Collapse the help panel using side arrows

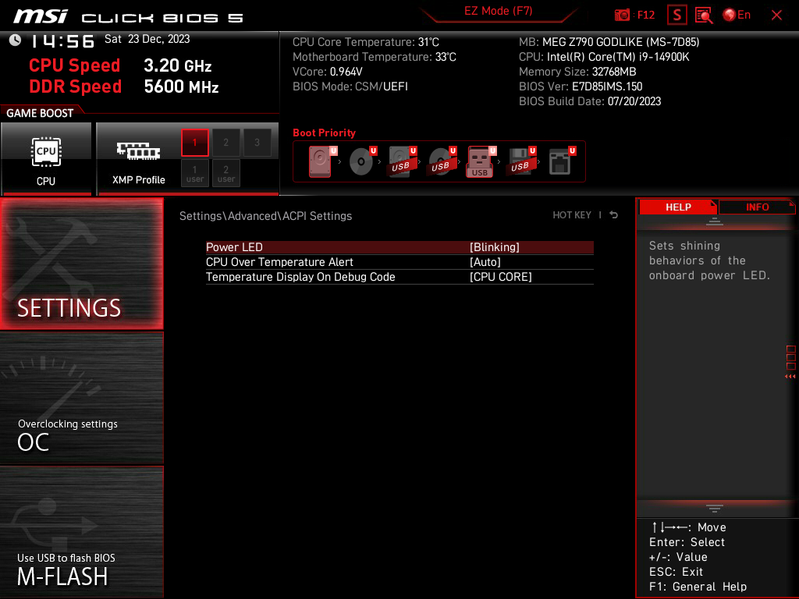790,376
